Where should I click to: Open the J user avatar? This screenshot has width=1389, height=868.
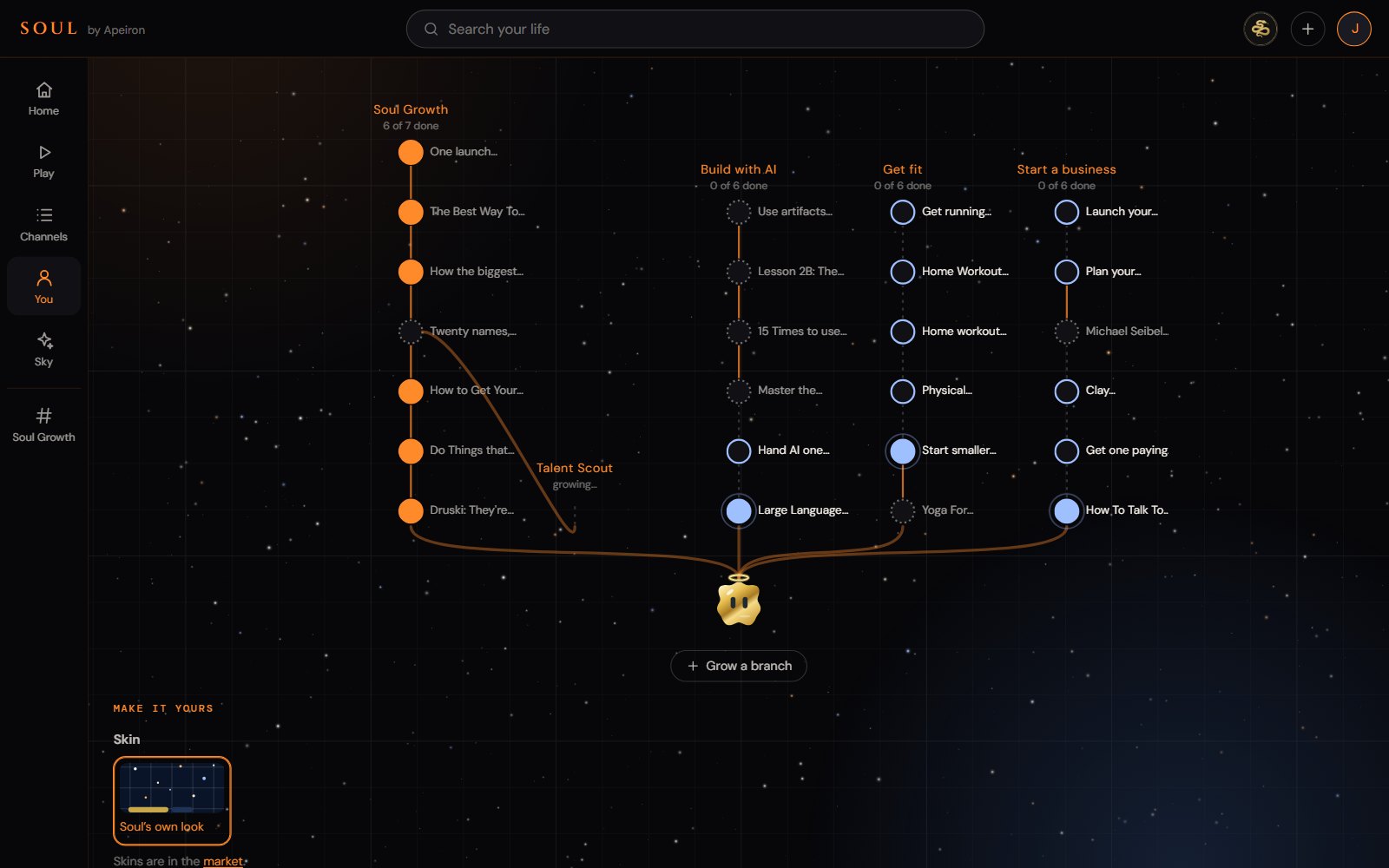(x=1354, y=29)
